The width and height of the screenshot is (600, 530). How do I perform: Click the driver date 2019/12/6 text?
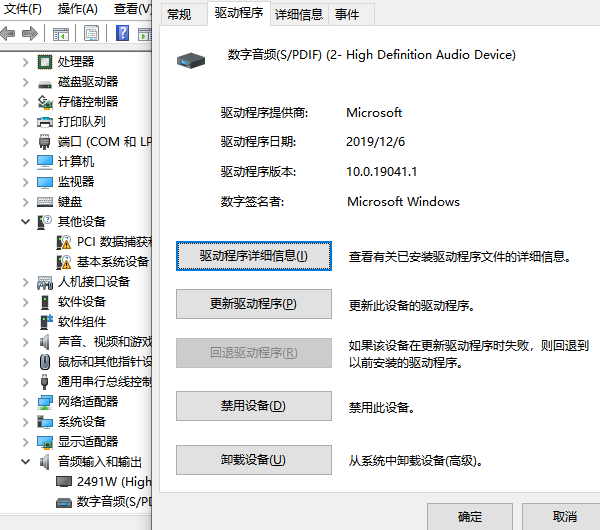point(375,142)
